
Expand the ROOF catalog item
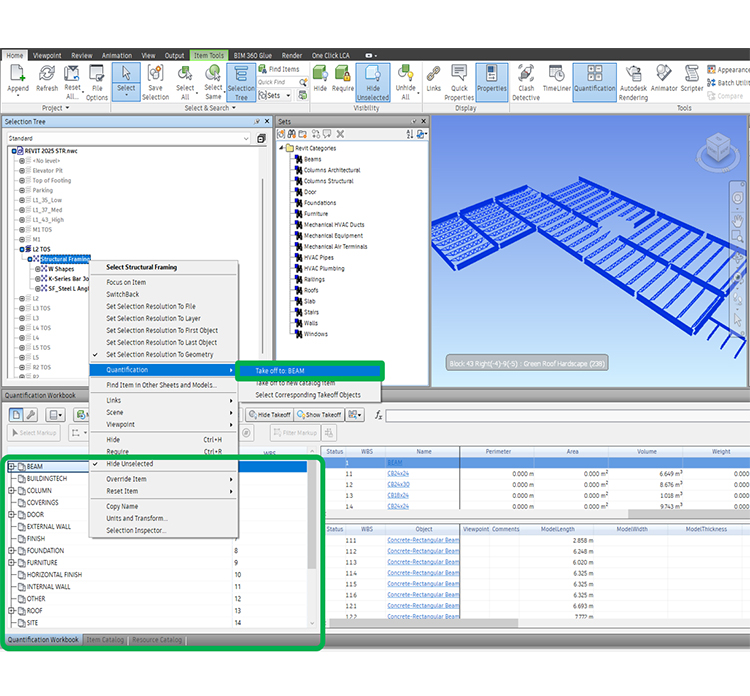[11, 610]
